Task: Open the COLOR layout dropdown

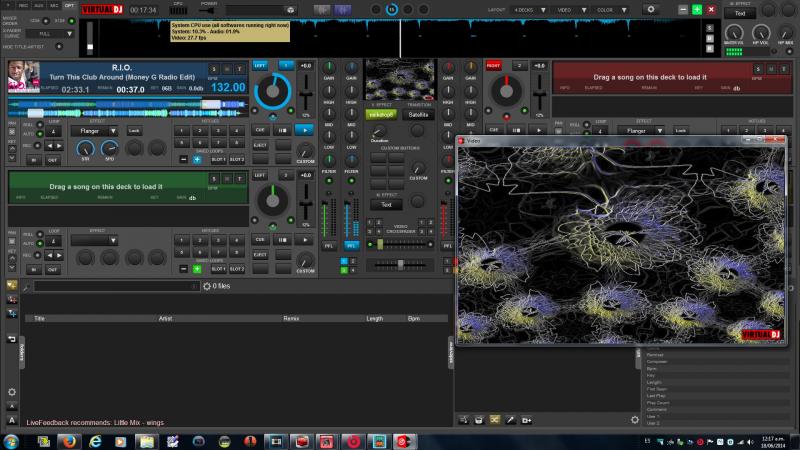Action: coord(611,10)
